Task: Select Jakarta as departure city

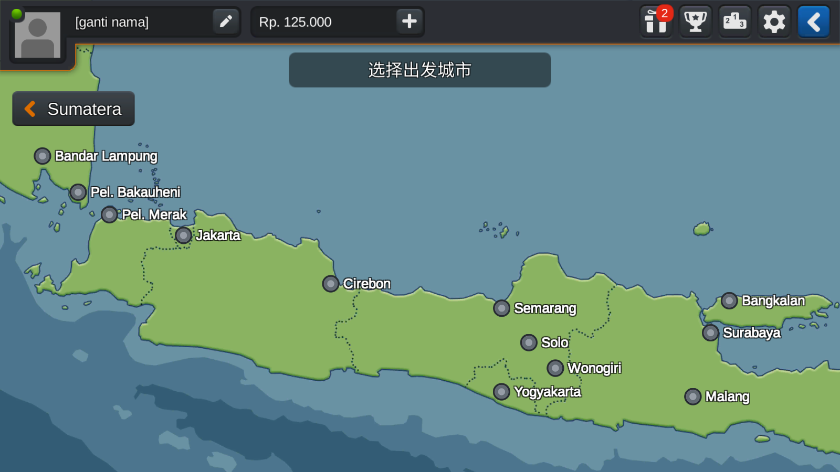Action: pyautogui.click(x=184, y=235)
